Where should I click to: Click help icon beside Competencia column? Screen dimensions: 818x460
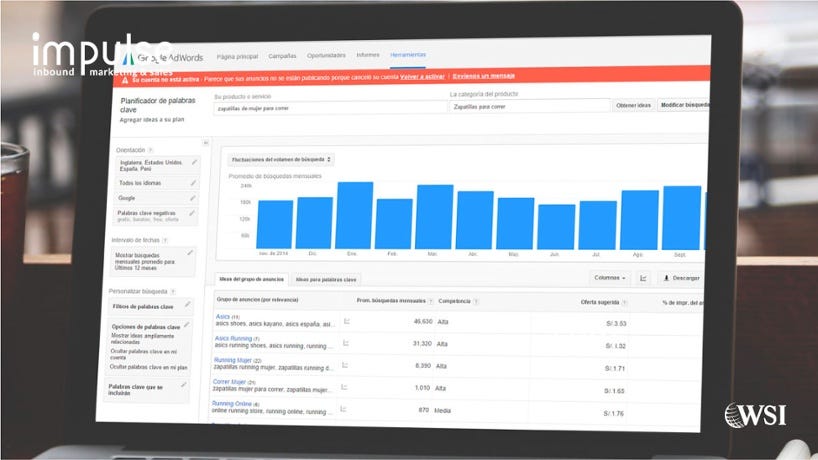pyautogui.click(x=476, y=301)
